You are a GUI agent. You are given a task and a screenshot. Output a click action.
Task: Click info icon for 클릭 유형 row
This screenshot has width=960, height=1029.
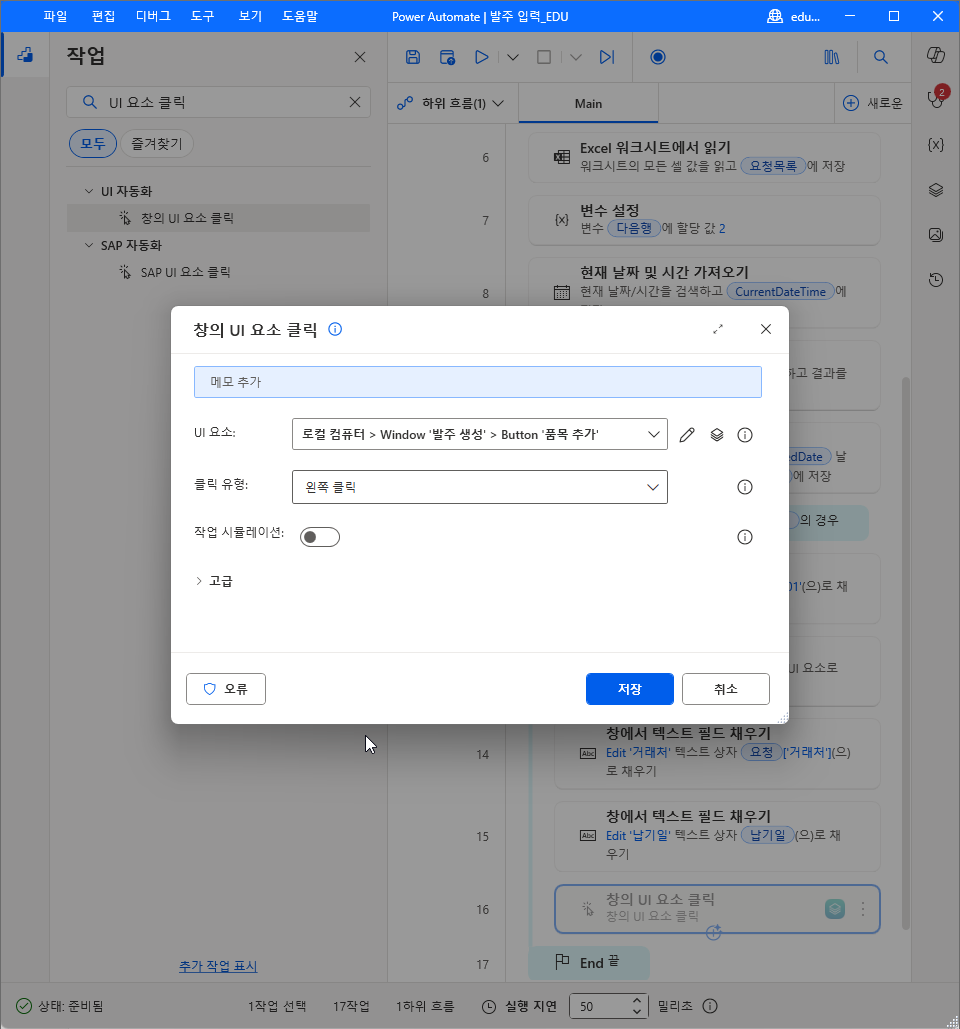(745, 487)
